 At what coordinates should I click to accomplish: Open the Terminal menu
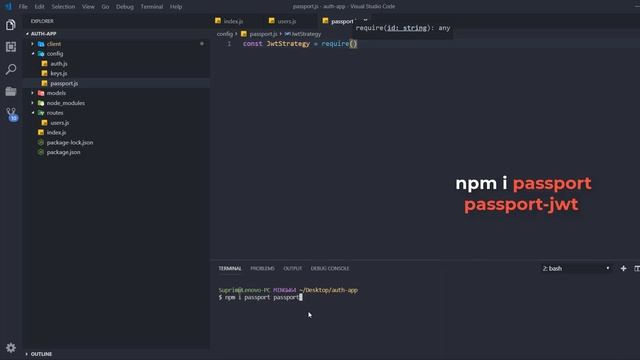pyautogui.click(x=152, y=7)
